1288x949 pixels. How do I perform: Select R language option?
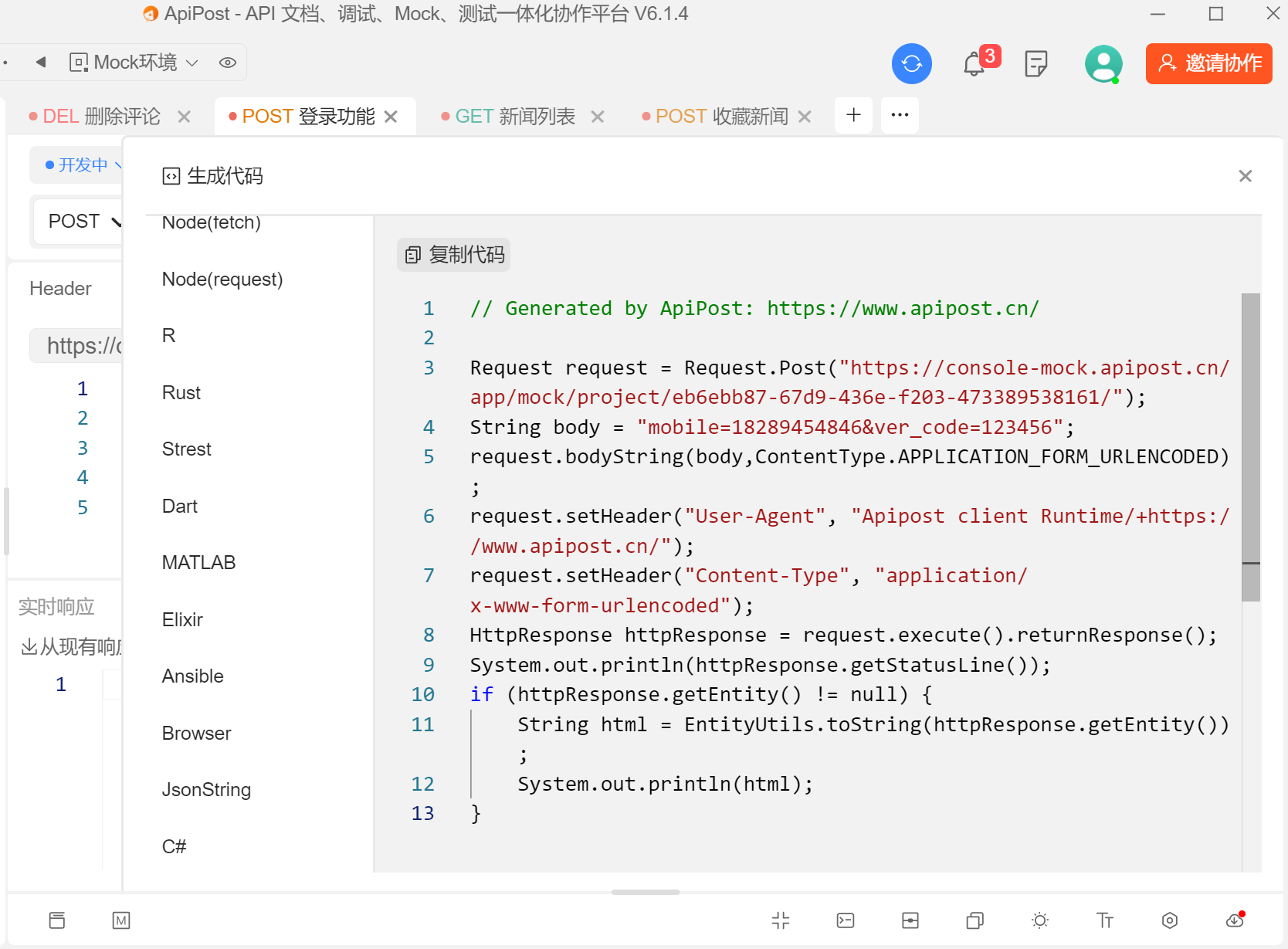point(168,336)
